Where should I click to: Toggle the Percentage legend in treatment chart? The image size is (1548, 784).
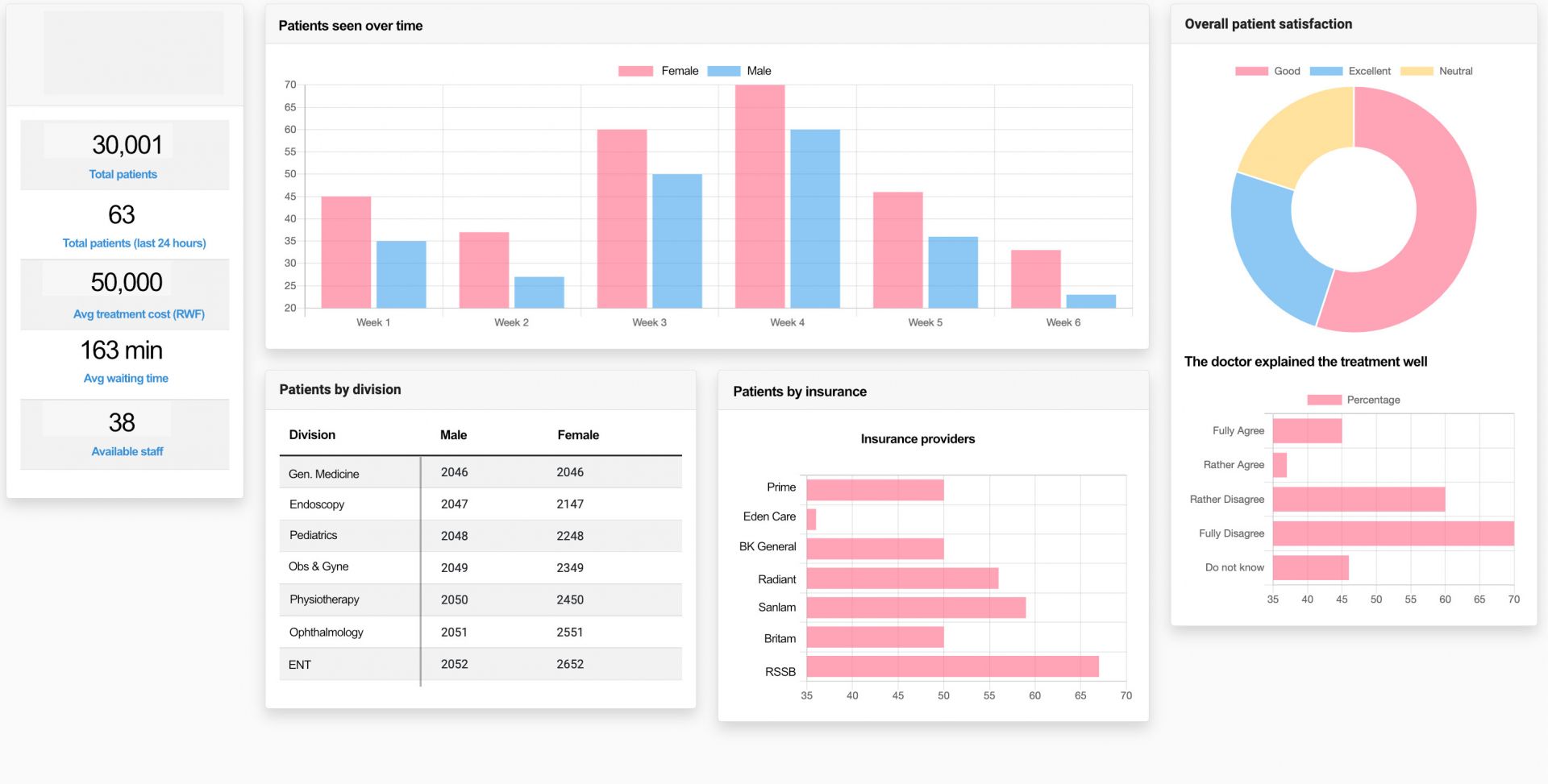1354,400
